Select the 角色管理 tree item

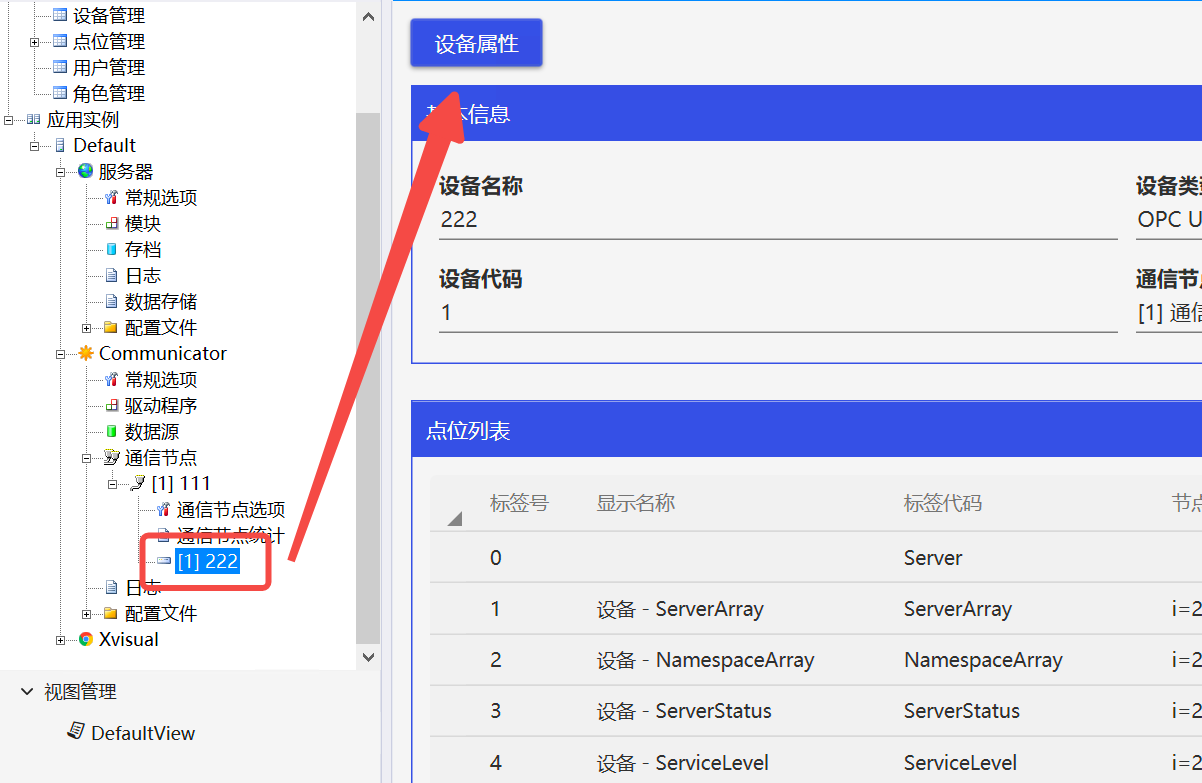click(109, 93)
